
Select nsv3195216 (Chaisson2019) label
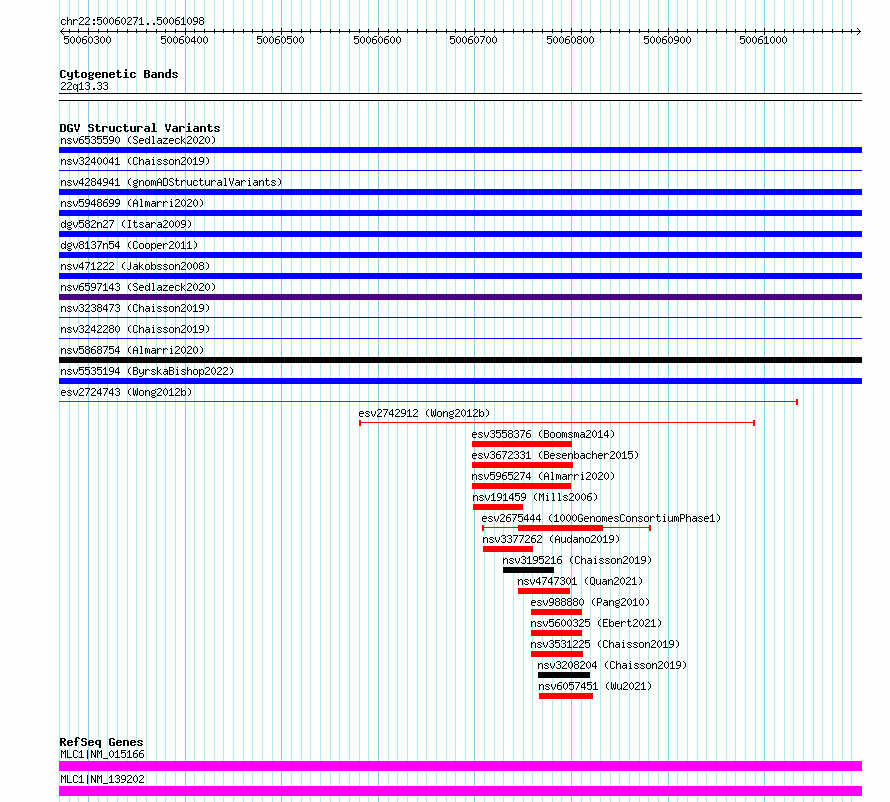(x=577, y=560)
